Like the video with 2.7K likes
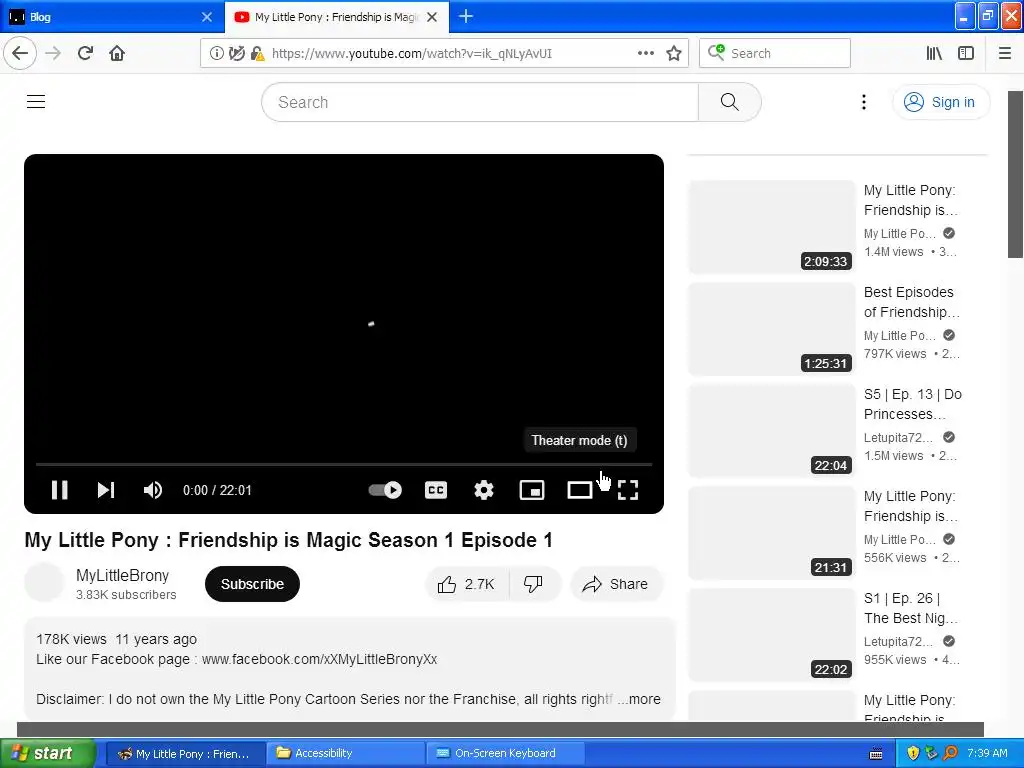The image size is (1024, 768). tap(466, 584)
